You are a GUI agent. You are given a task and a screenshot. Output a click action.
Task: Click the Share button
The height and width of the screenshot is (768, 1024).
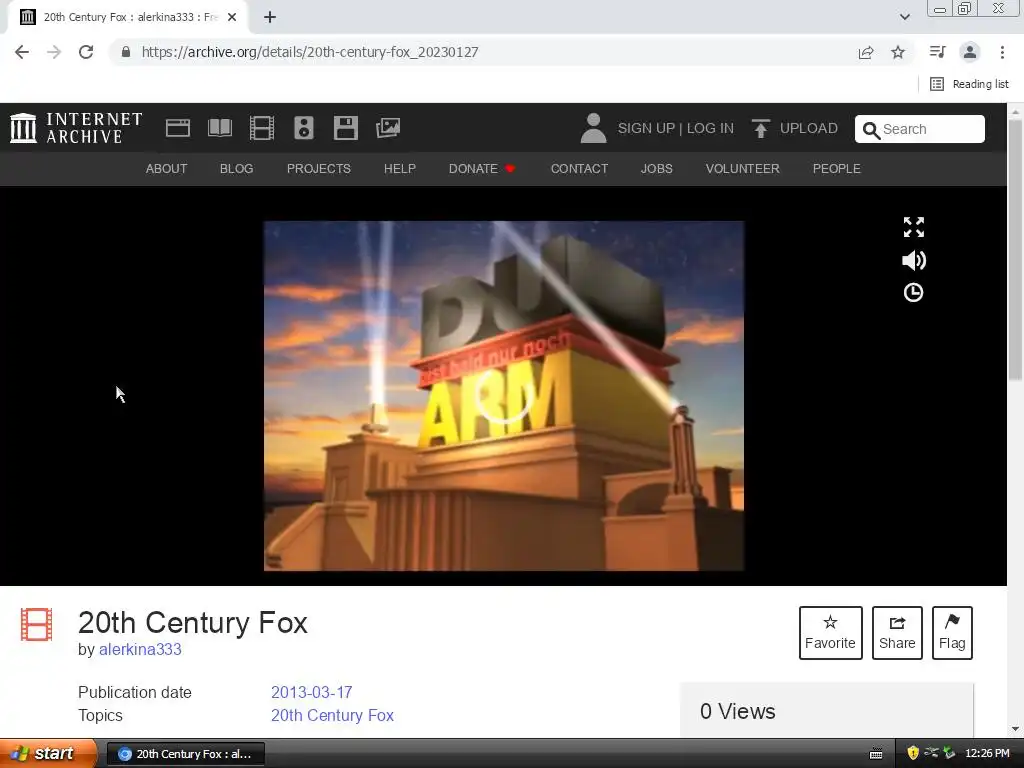pyautogui.click(x=897, y=633)
